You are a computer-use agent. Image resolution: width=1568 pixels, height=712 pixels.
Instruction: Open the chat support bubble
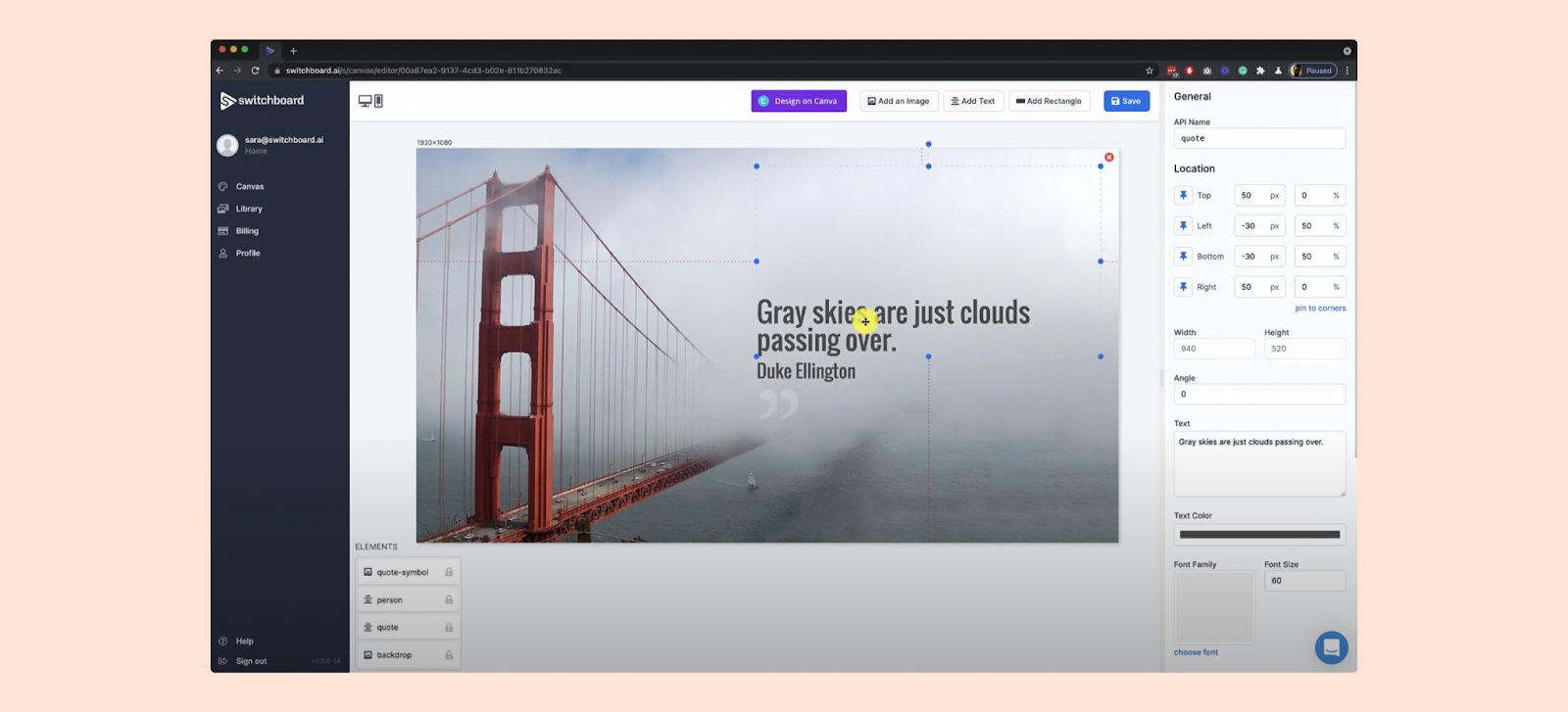pyautogui.click(x=1331, y=647)
